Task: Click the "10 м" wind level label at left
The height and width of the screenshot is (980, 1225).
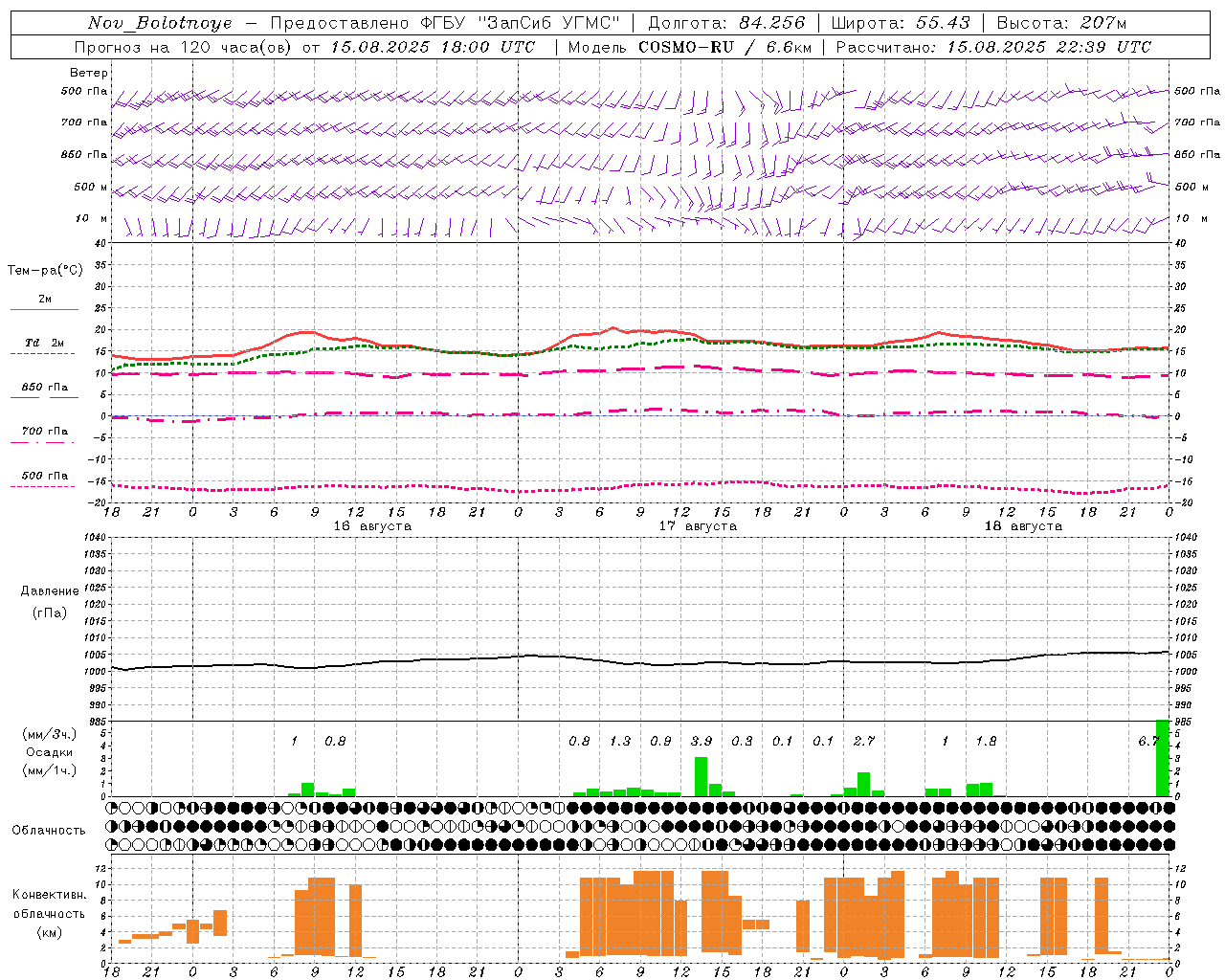Action: [92, 219]
